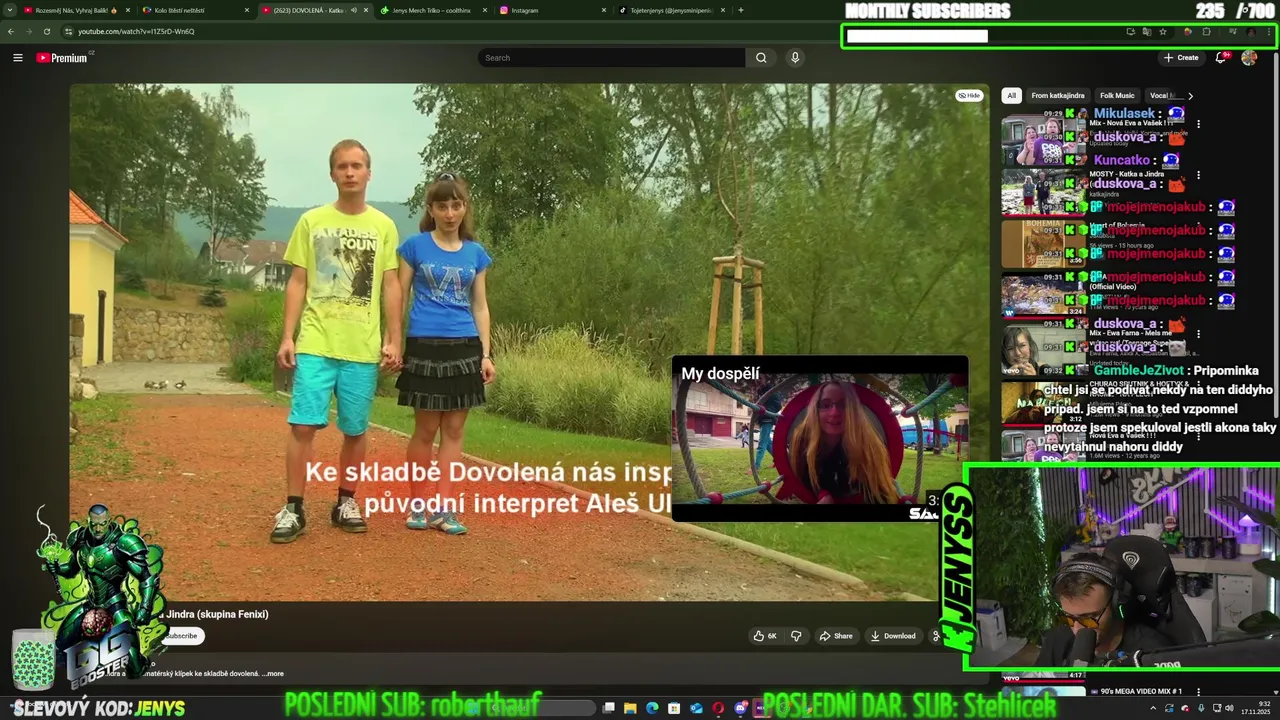Open Discord from the taskbar
The image size is (1280, 720).
(740, 708)
